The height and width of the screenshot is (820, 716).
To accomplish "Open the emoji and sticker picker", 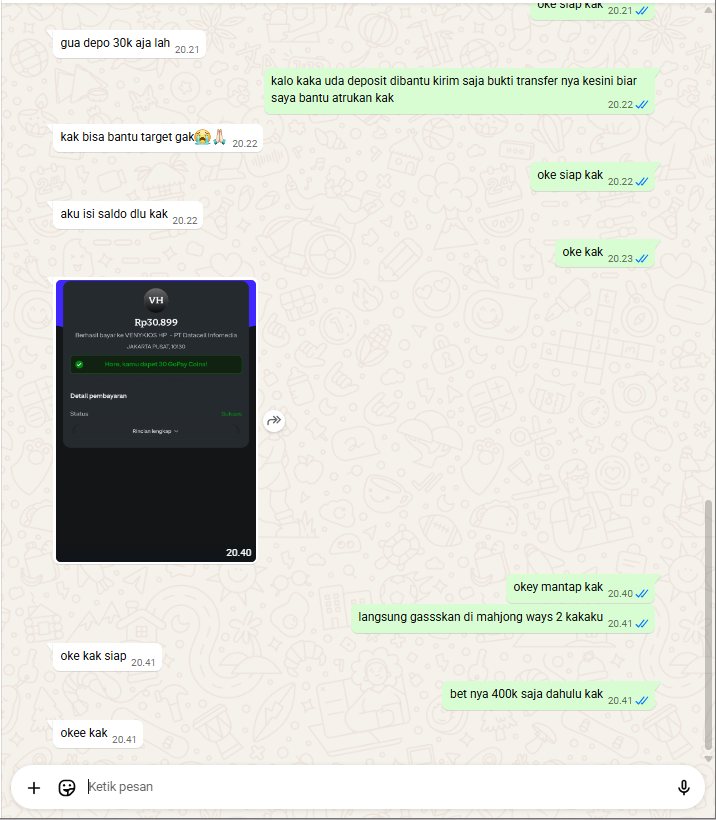I will 67,788.
